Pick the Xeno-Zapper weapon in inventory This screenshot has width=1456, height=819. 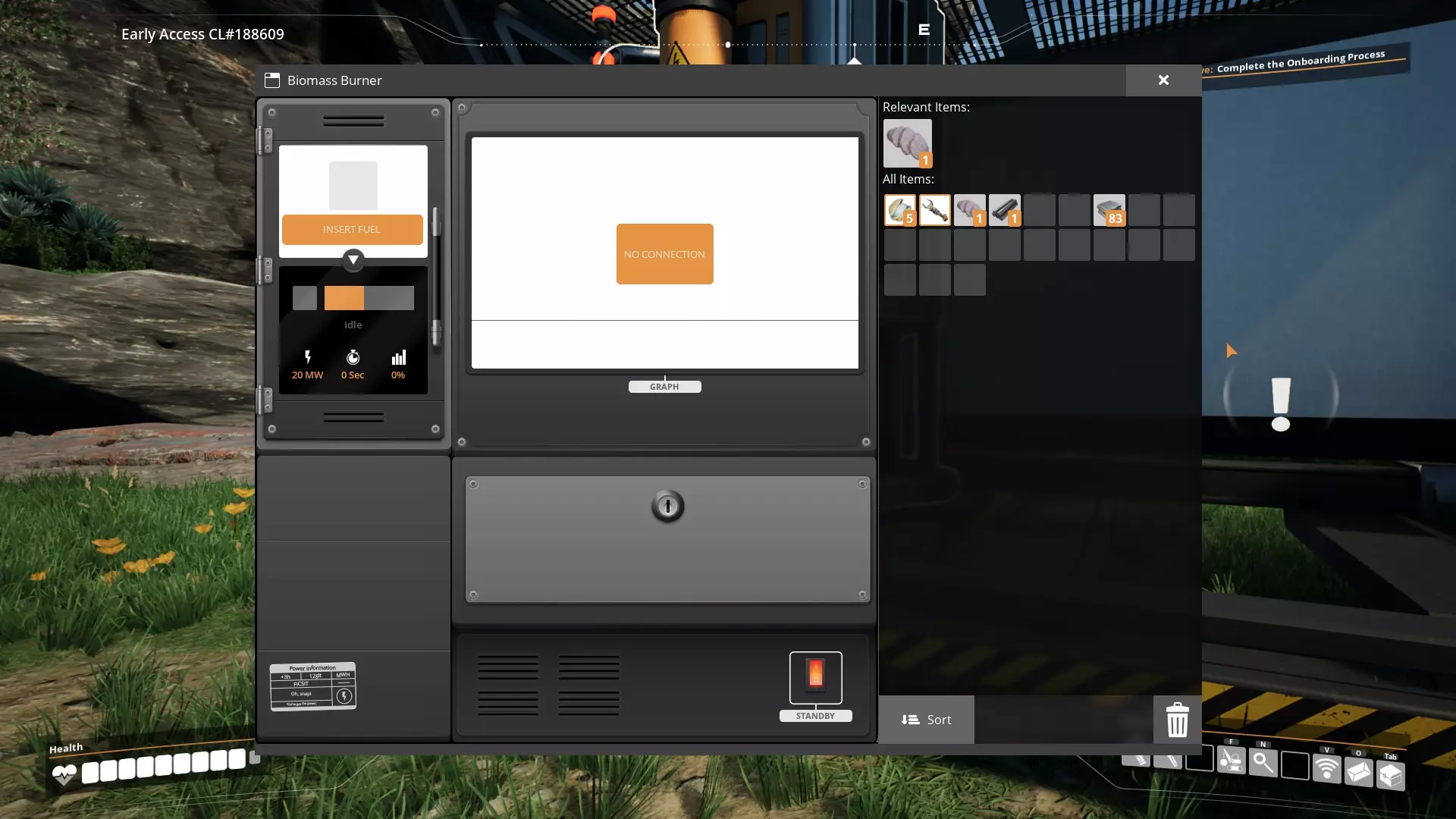coord(934,210)
